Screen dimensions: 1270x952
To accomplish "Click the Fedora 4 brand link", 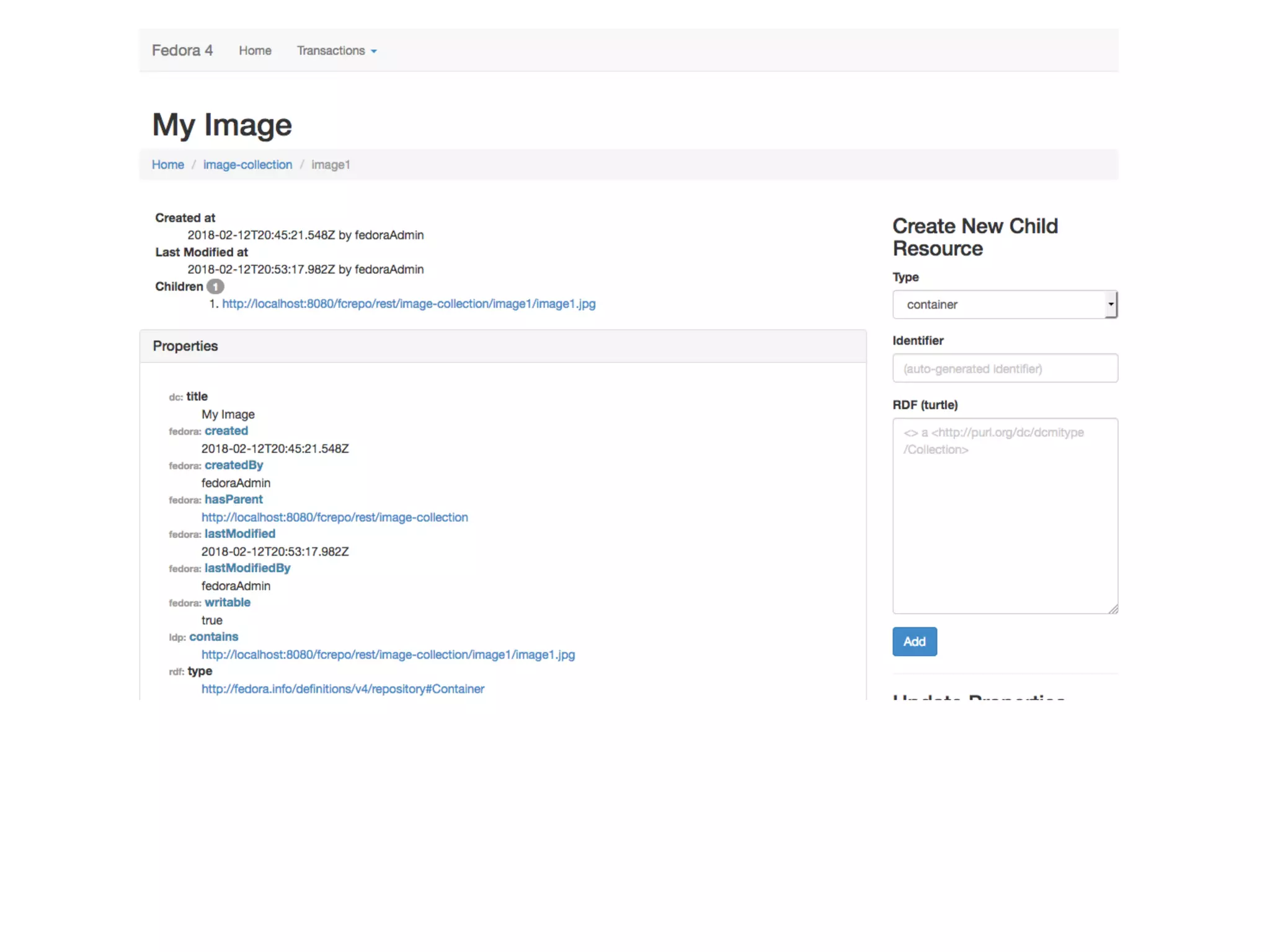I will click(182, 51).
